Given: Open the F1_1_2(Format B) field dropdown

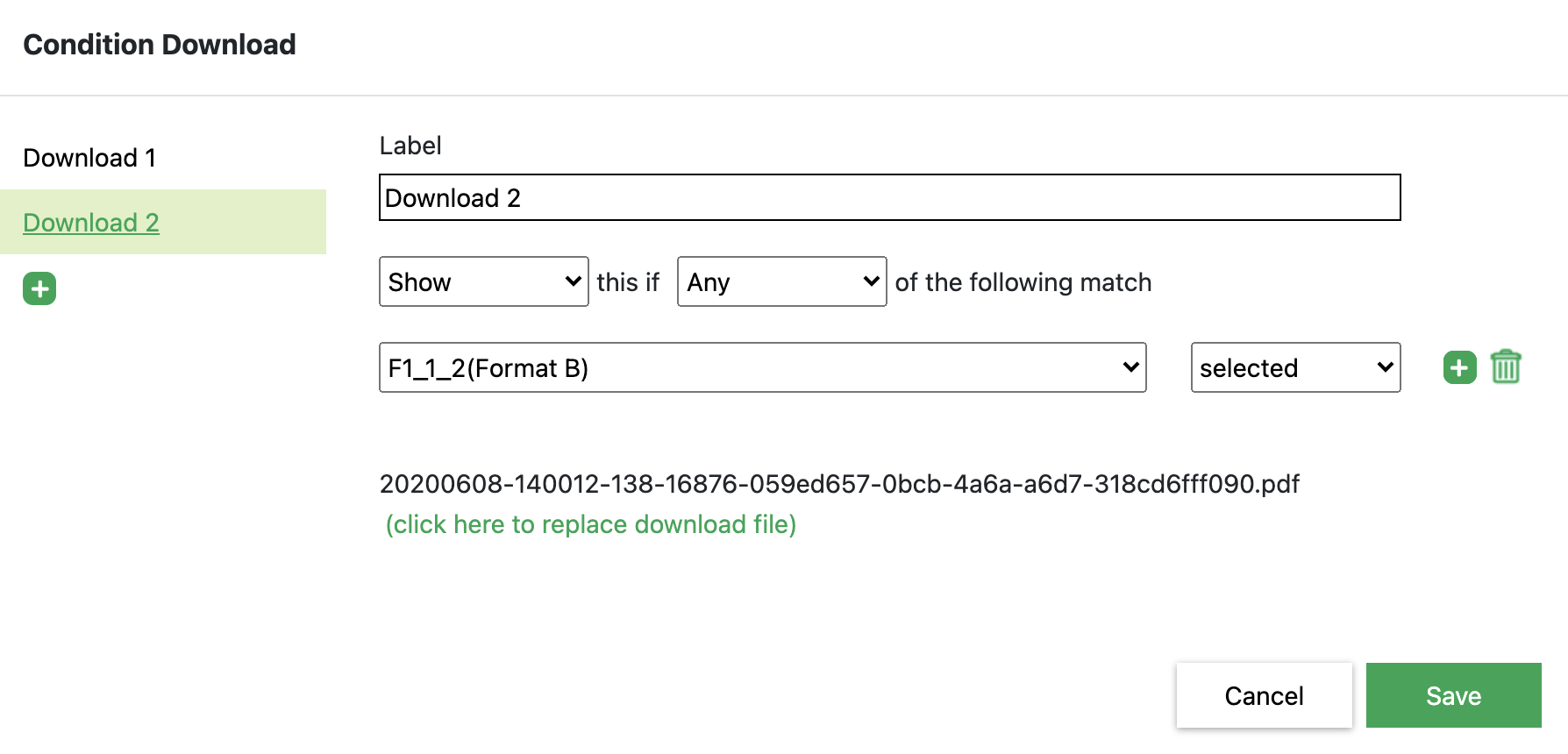Looking at the screenshot, I should 762,367.
